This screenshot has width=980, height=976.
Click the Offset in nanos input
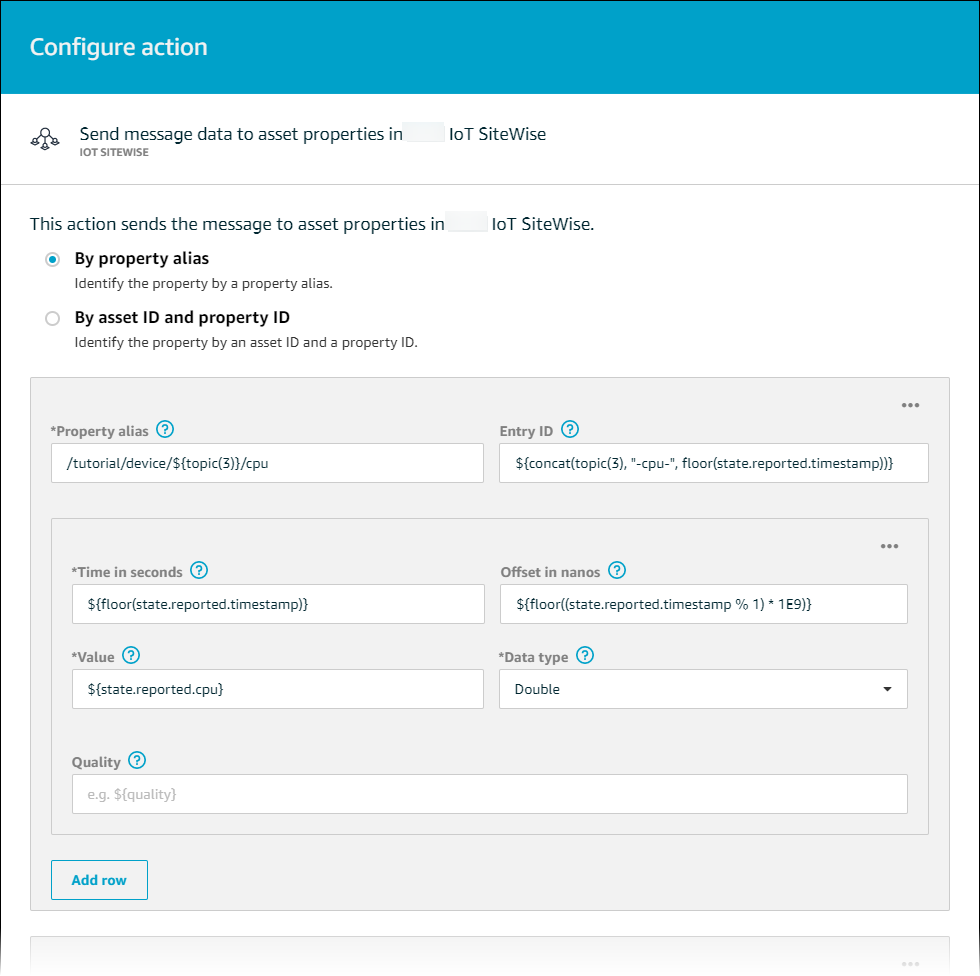pyautogui.click(x=702, y=604)
